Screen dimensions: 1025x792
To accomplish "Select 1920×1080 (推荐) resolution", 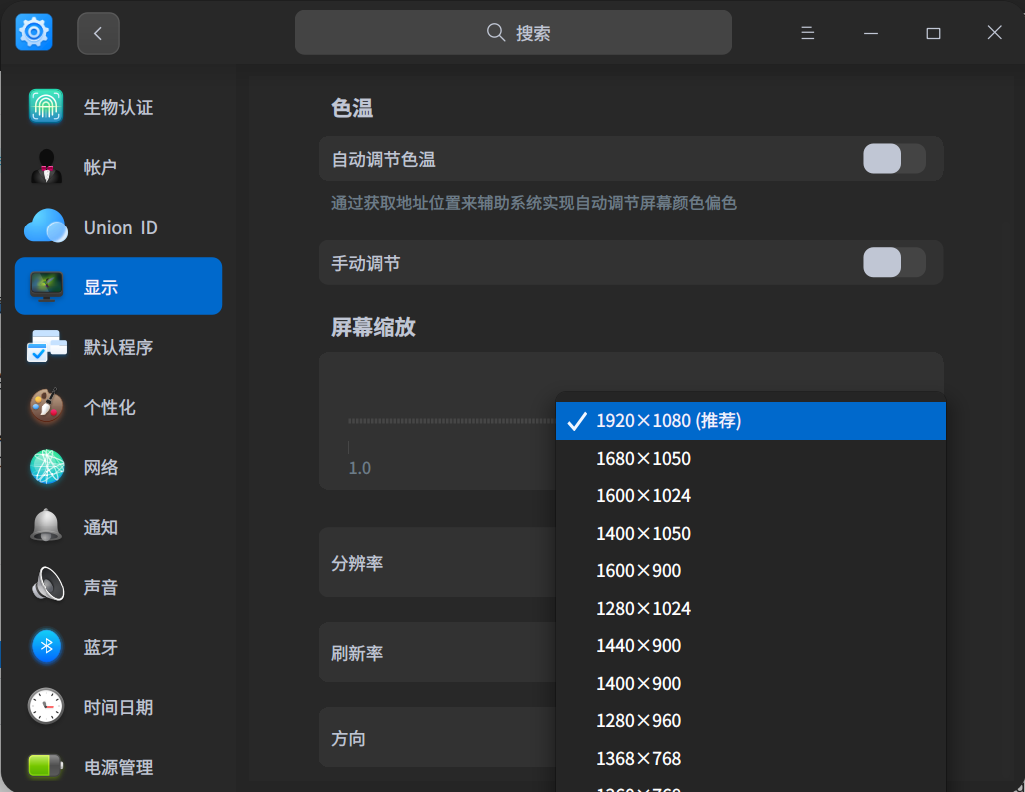I will [750, 421].
